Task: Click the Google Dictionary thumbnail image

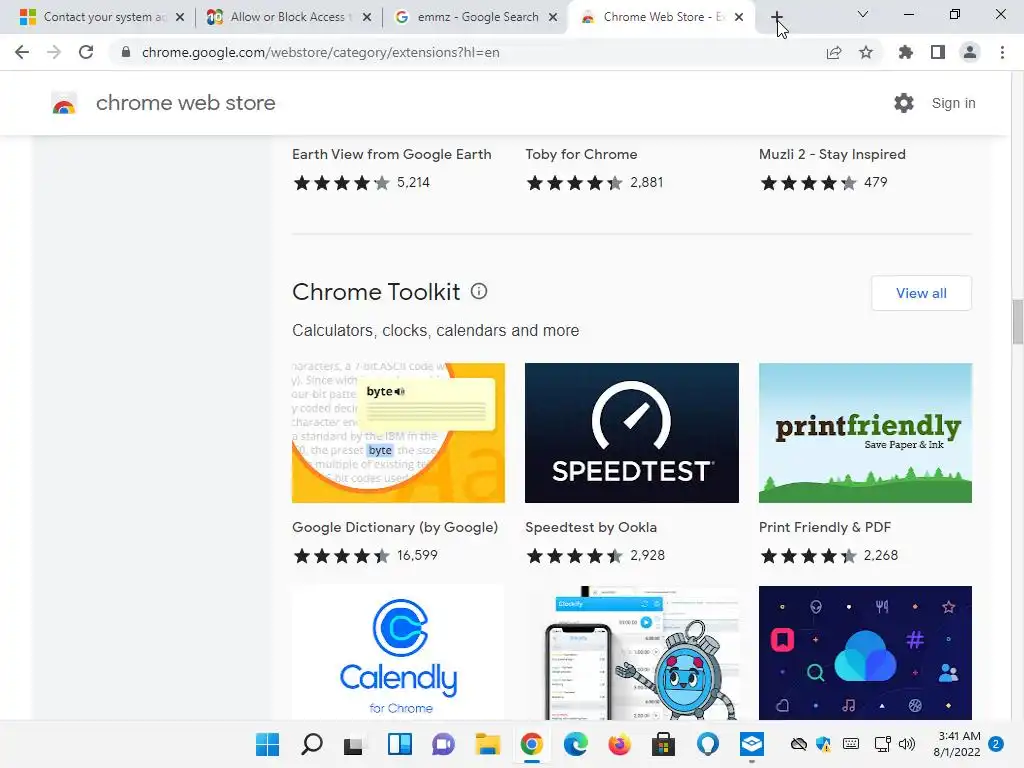Action: tap(398, 433)
